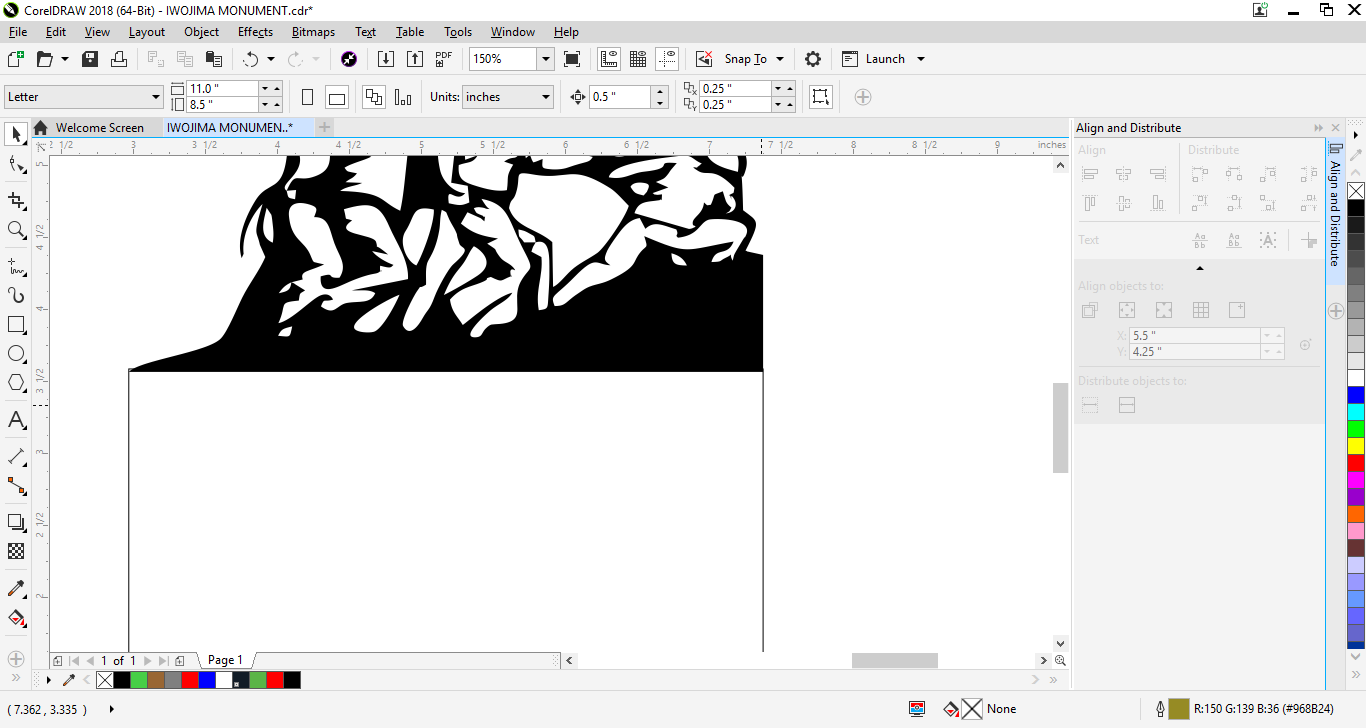Set page to landscape orientation
1366x728 pixels.
click(337, 97)
